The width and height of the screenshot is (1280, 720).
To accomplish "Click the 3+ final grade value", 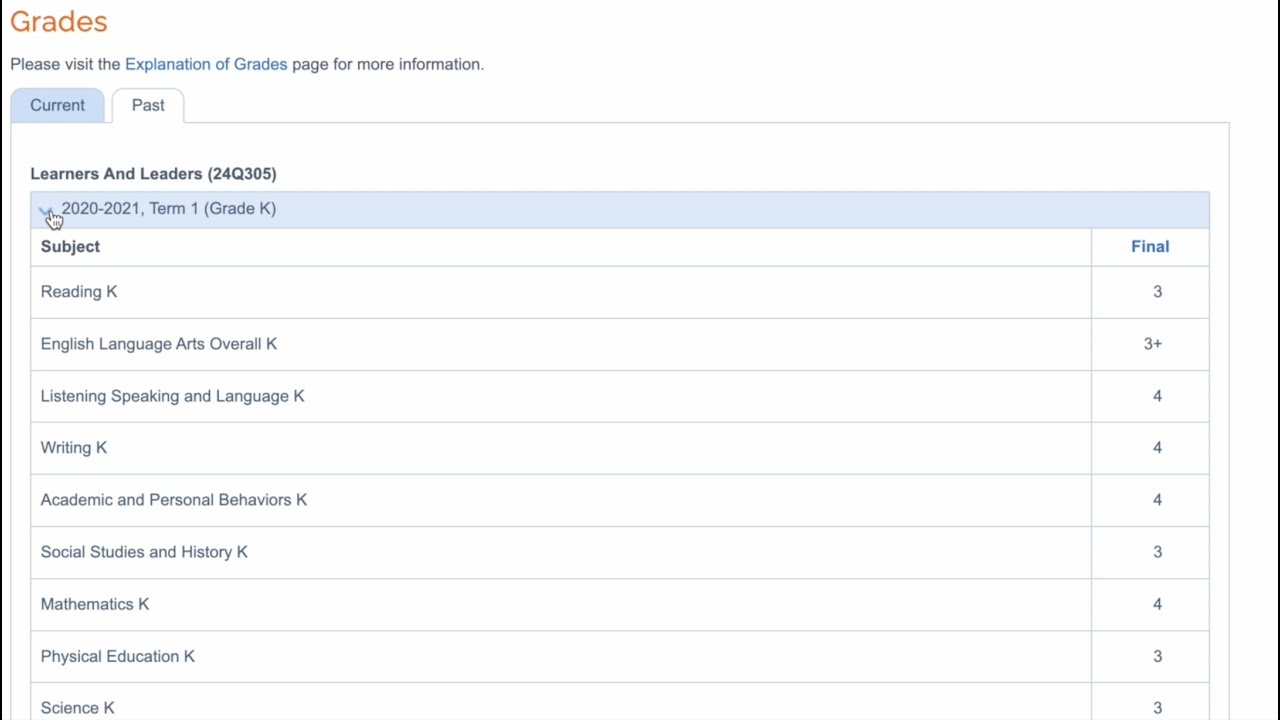I will point(1153,343).
